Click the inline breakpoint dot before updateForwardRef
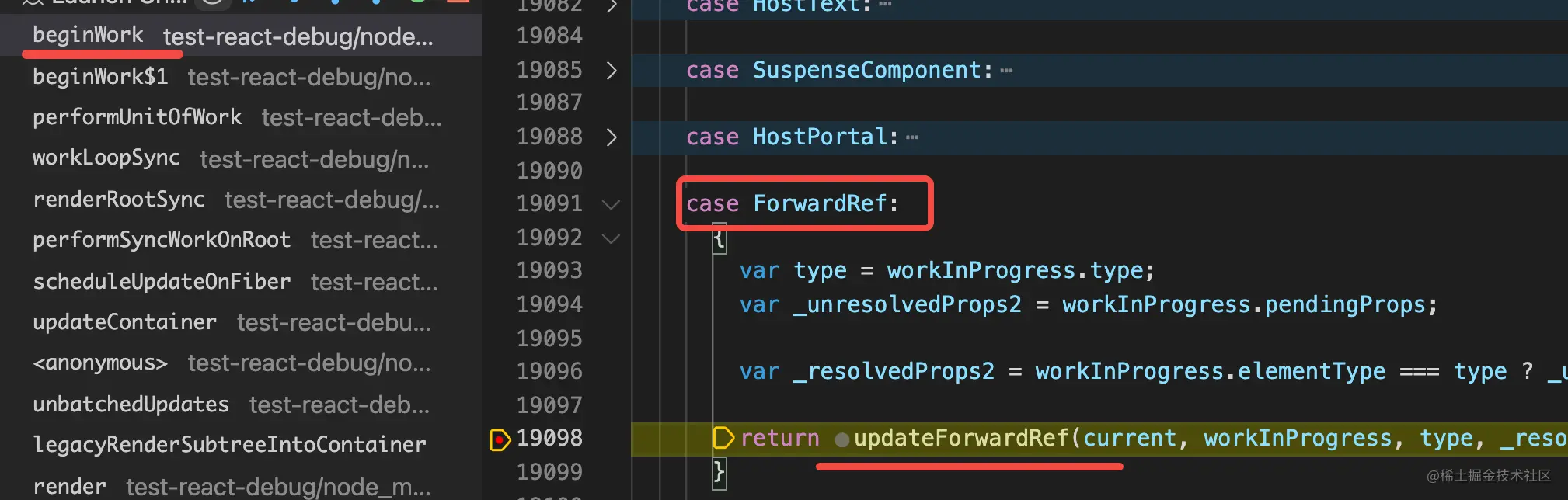Image resolution: width=1568 pixels, height=500 pixels. pos(841,440)
